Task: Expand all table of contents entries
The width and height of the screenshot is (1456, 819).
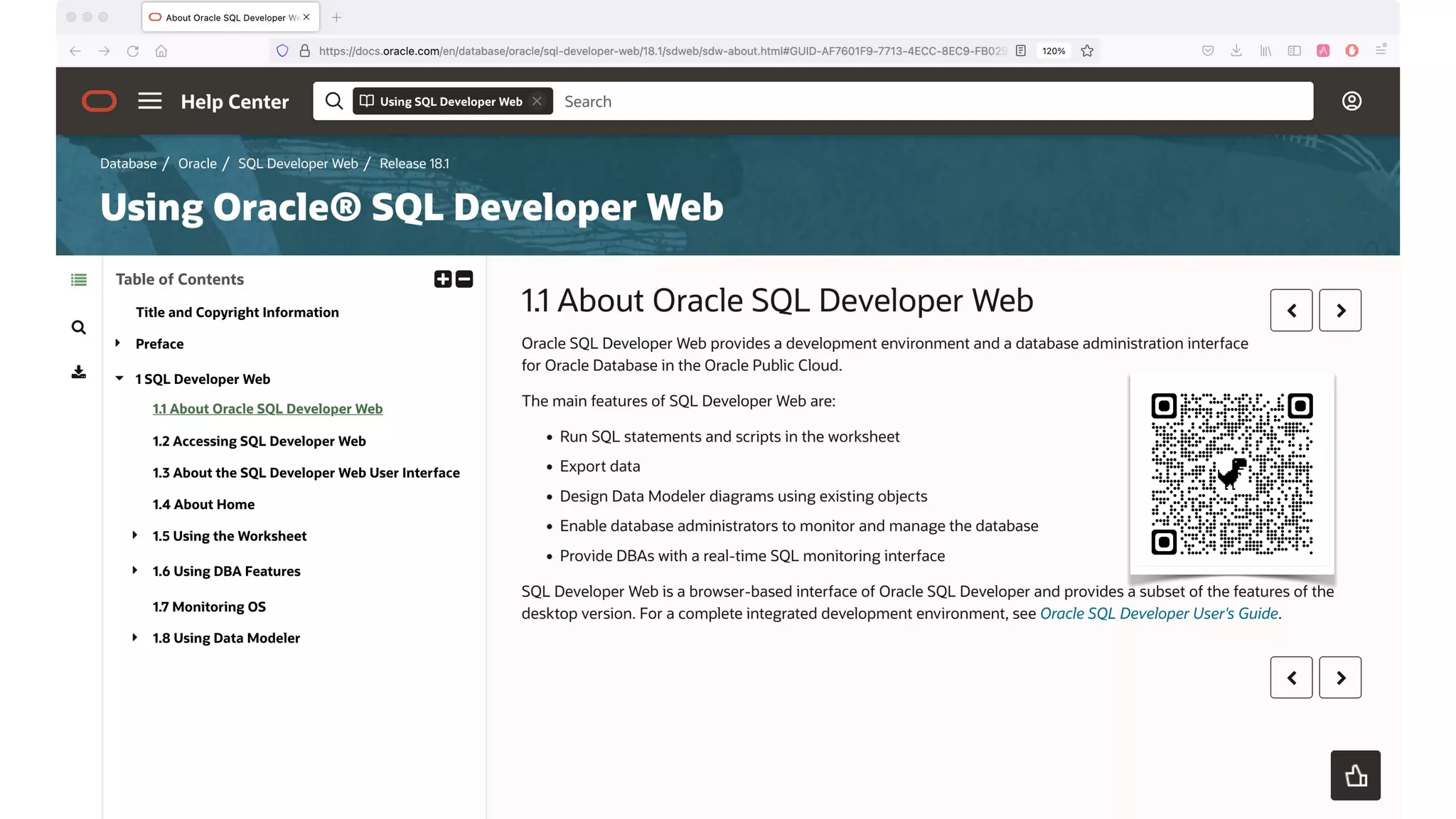Action: click(443, 279)
